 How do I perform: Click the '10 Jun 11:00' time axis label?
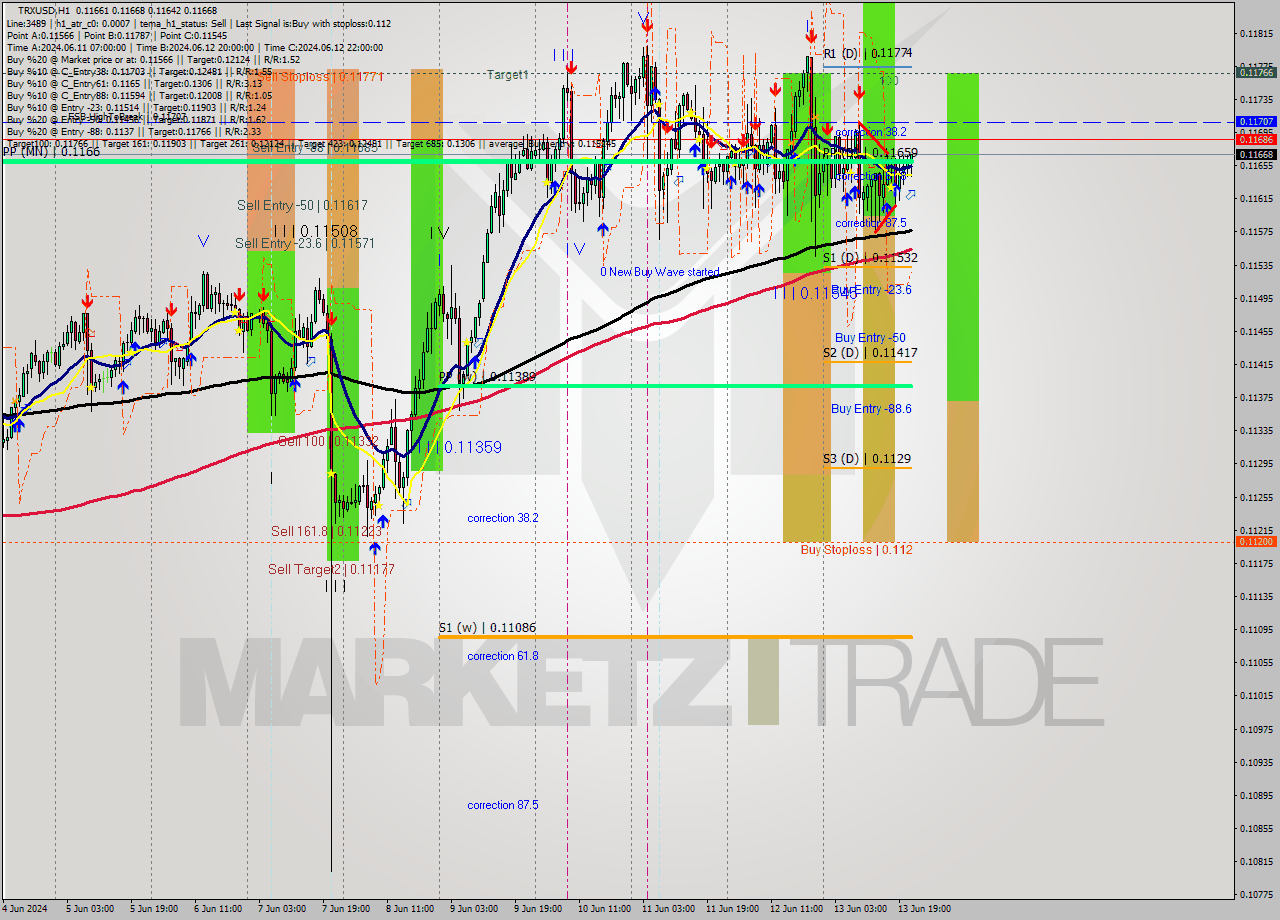pyautogui.click(x=604, y=909)
